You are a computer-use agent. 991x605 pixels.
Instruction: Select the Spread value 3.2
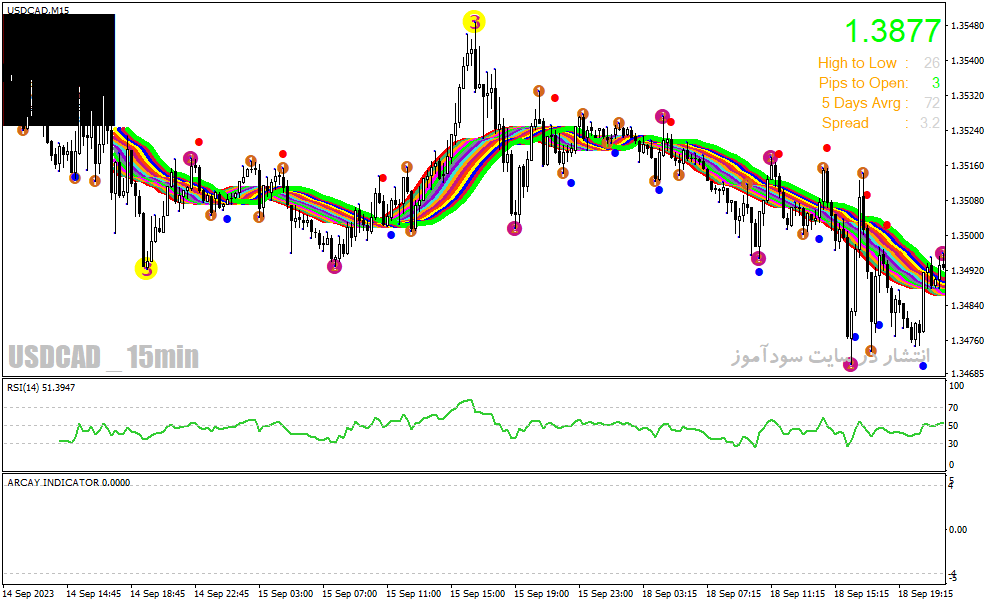tap(930, 123)
